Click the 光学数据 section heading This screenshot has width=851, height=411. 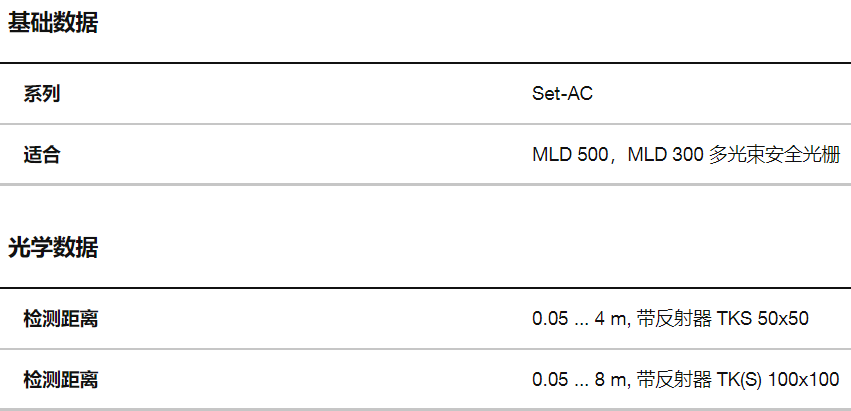click(x=53, y=248)
